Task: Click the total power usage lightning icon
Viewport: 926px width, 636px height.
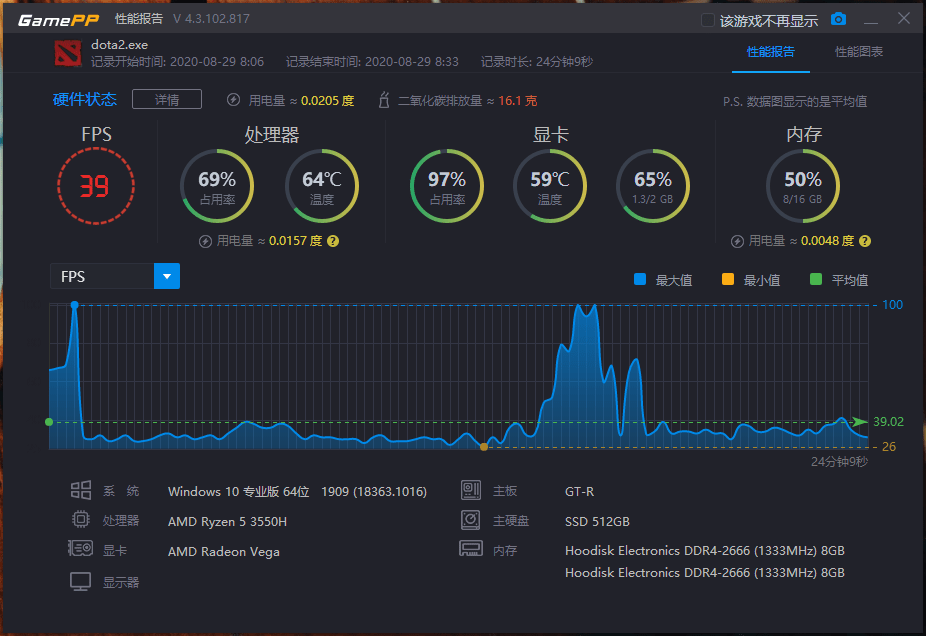Action: click(x=233, y=100)
